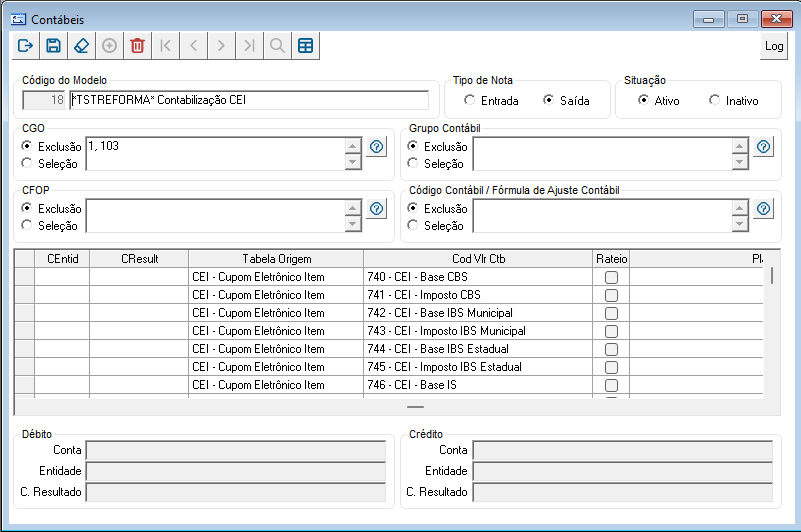Clear the form with the eraser icon
Image resolution: width=801 pixels, height=532 pixels.
[82, 46]
